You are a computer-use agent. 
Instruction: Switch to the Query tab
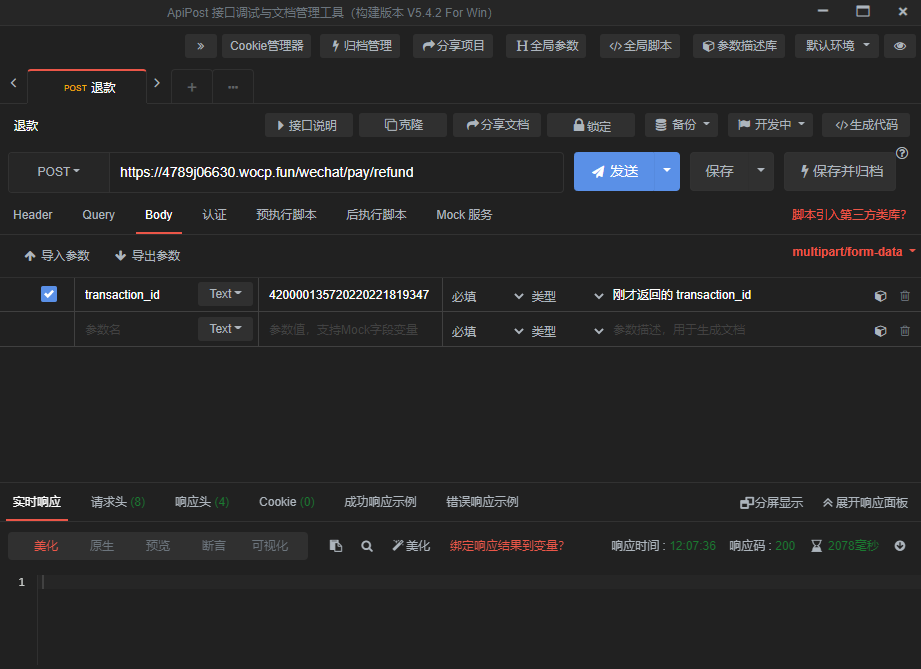tap(99, 215)
